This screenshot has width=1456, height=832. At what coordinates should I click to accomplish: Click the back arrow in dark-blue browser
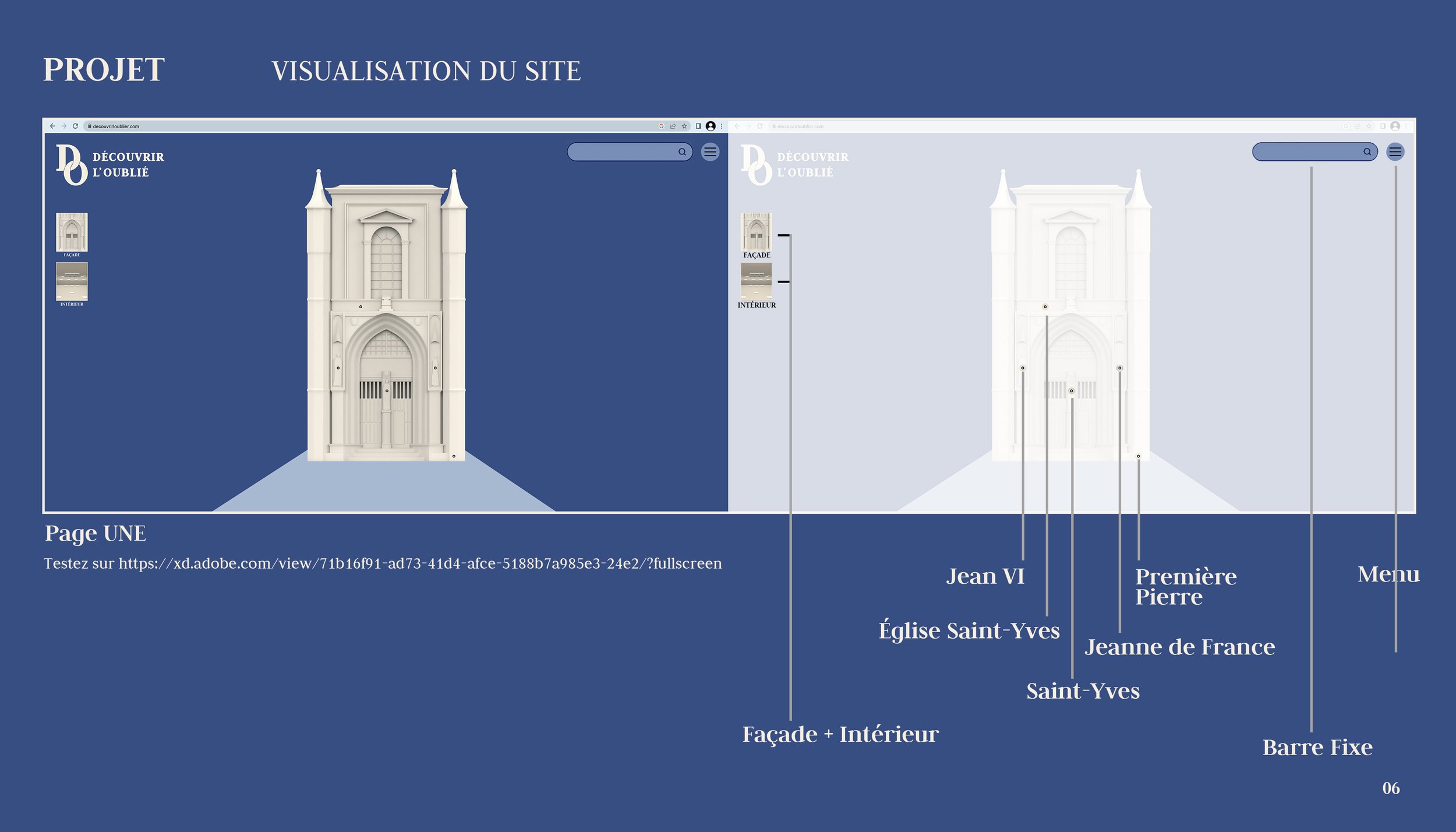(x=52, y=126)
